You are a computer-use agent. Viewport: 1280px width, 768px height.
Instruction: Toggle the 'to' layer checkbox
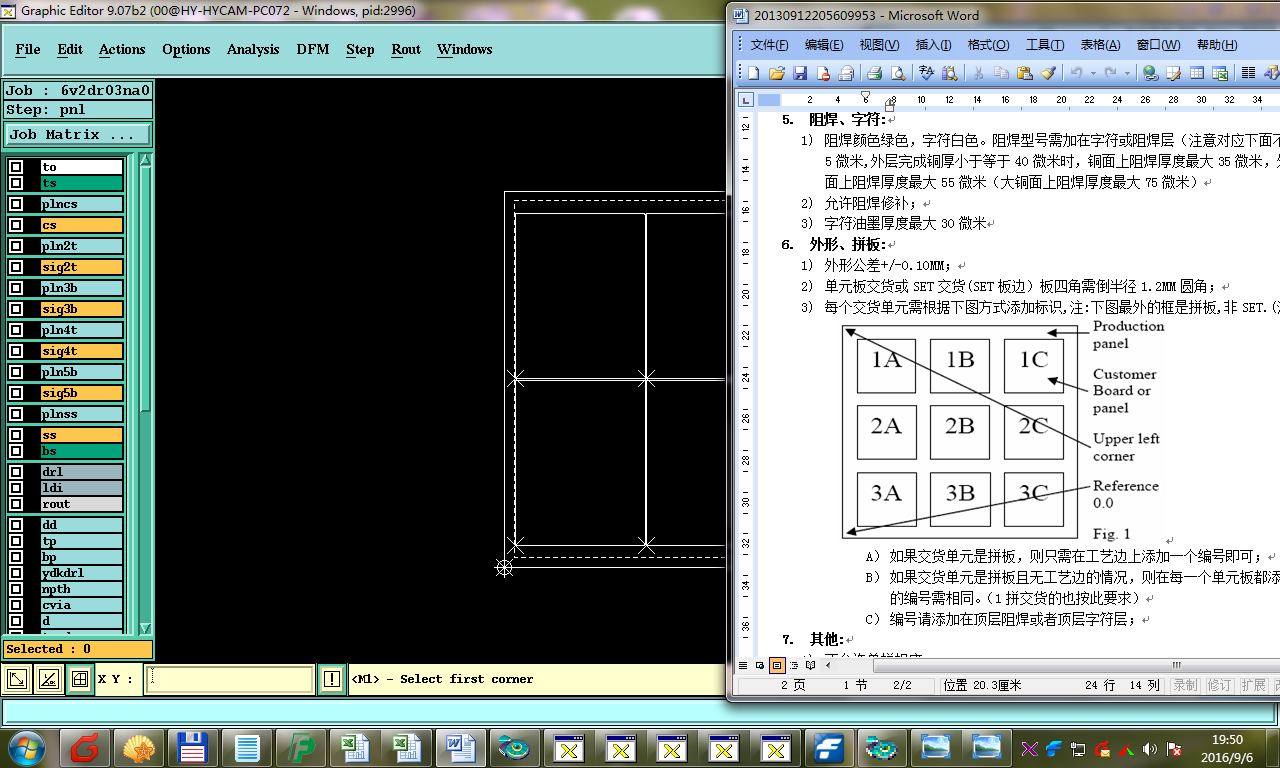[17, 167]
